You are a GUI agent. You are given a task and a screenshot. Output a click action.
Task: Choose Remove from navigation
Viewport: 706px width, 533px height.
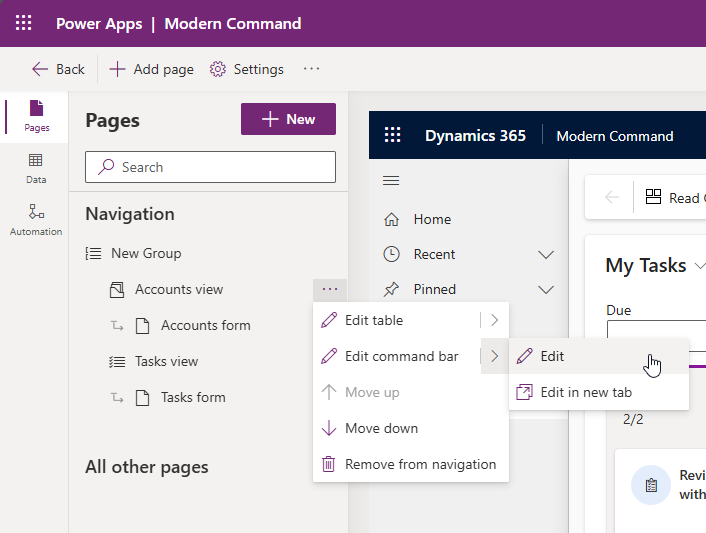tap(411, 464)
